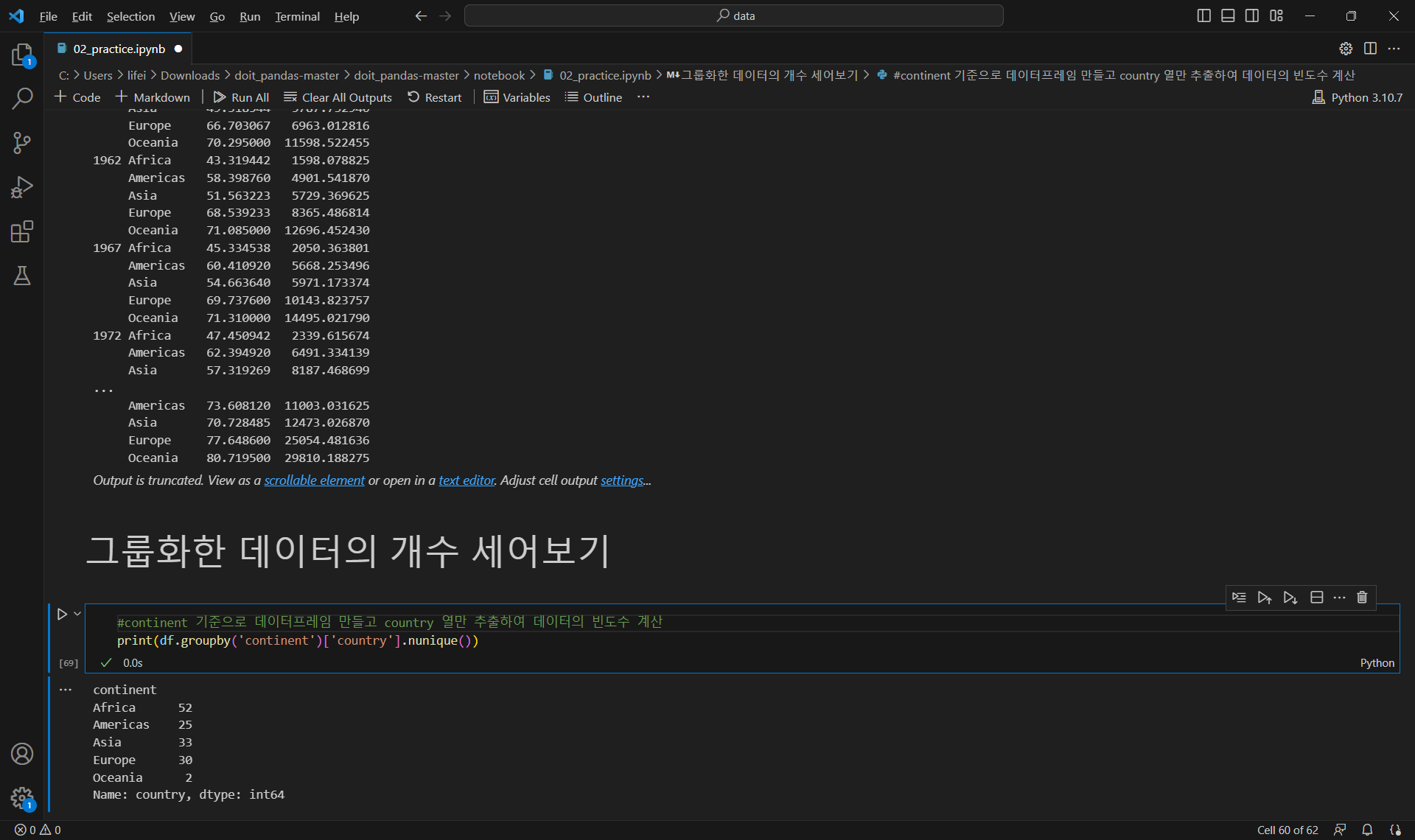Open the Terminal menu
This screenshot has height=840, width=1415.
pyautogui.click(x=297, y=16)
